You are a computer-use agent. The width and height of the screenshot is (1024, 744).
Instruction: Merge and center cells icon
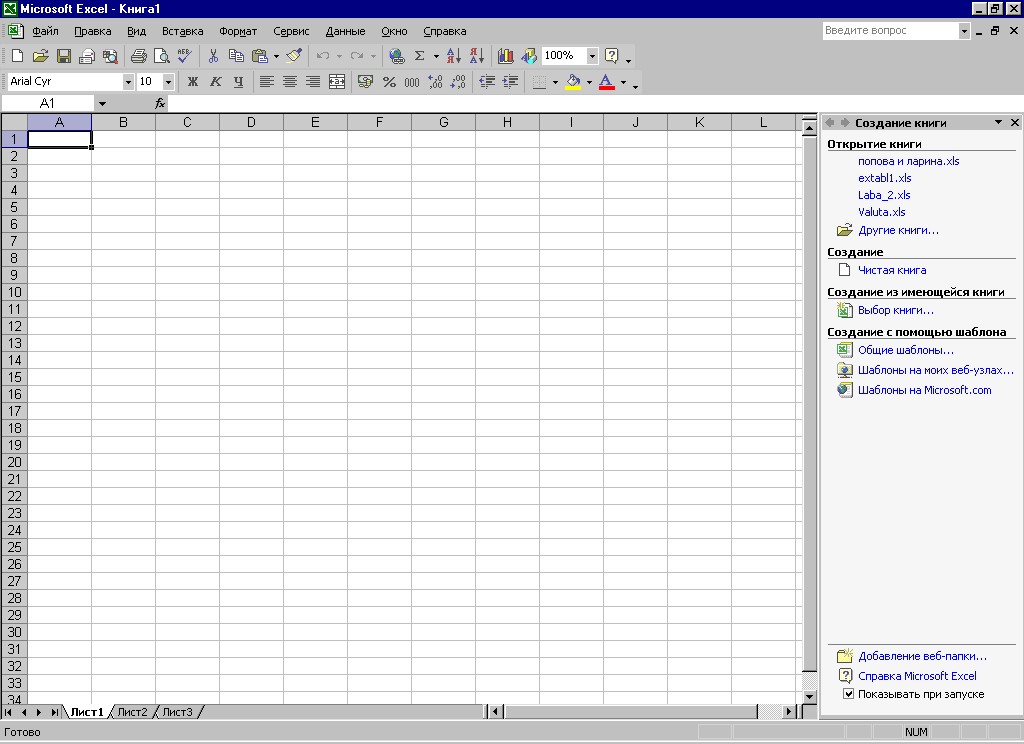[337, 82]
